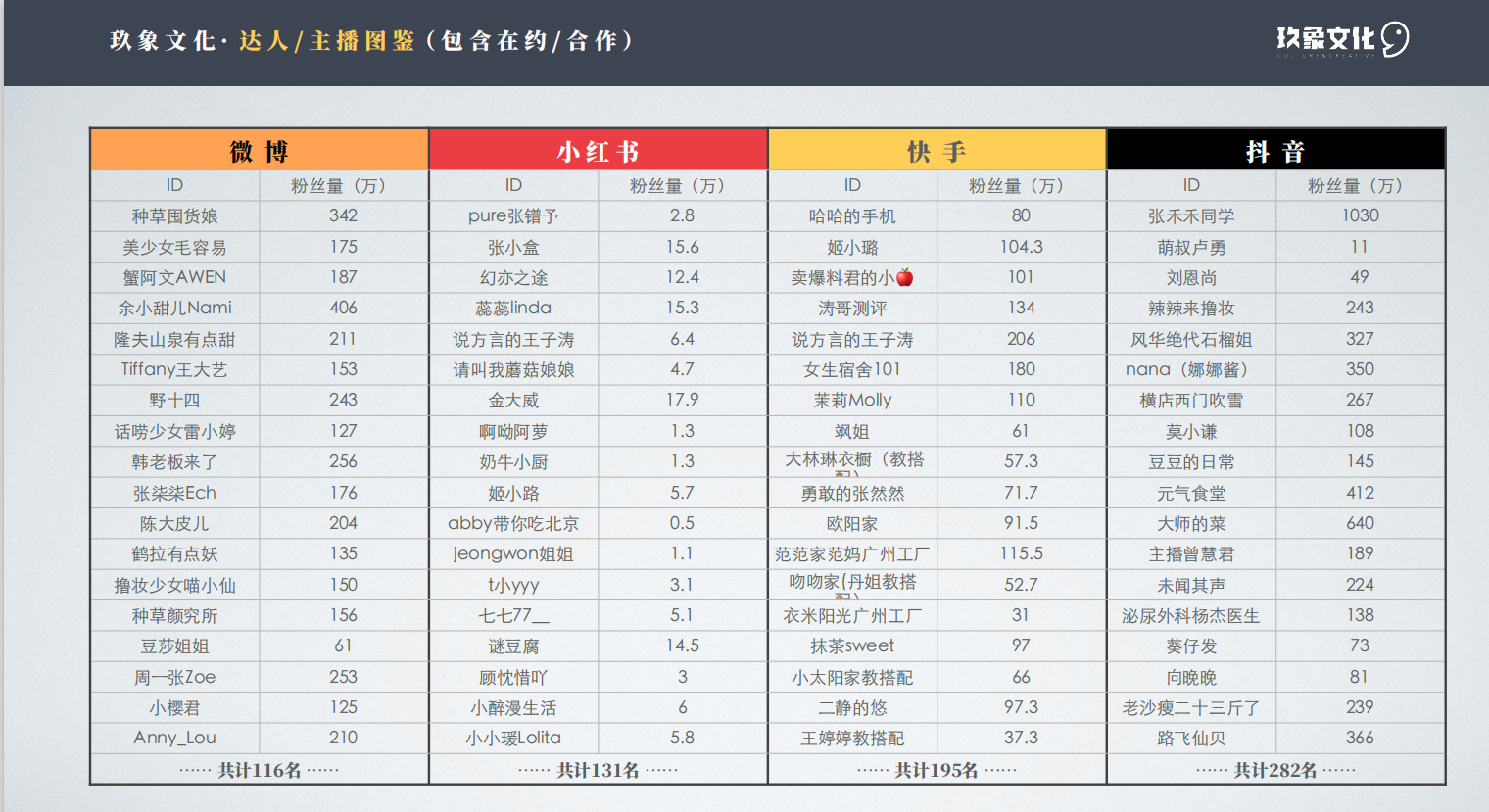
Task: Select the 共计116名 total row
Action: tap(260, 770)
